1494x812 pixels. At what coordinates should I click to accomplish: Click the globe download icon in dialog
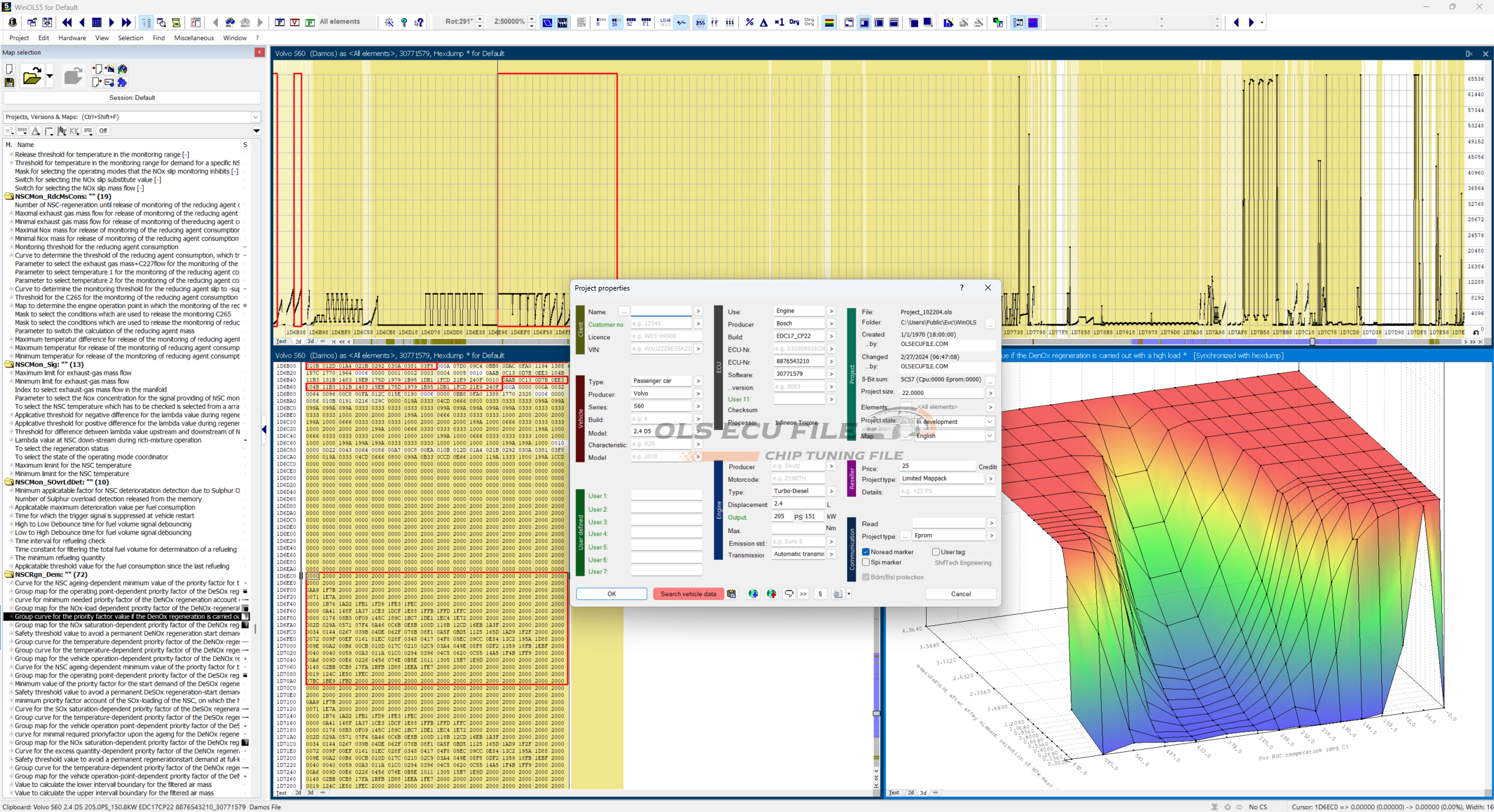coord(753,594)
